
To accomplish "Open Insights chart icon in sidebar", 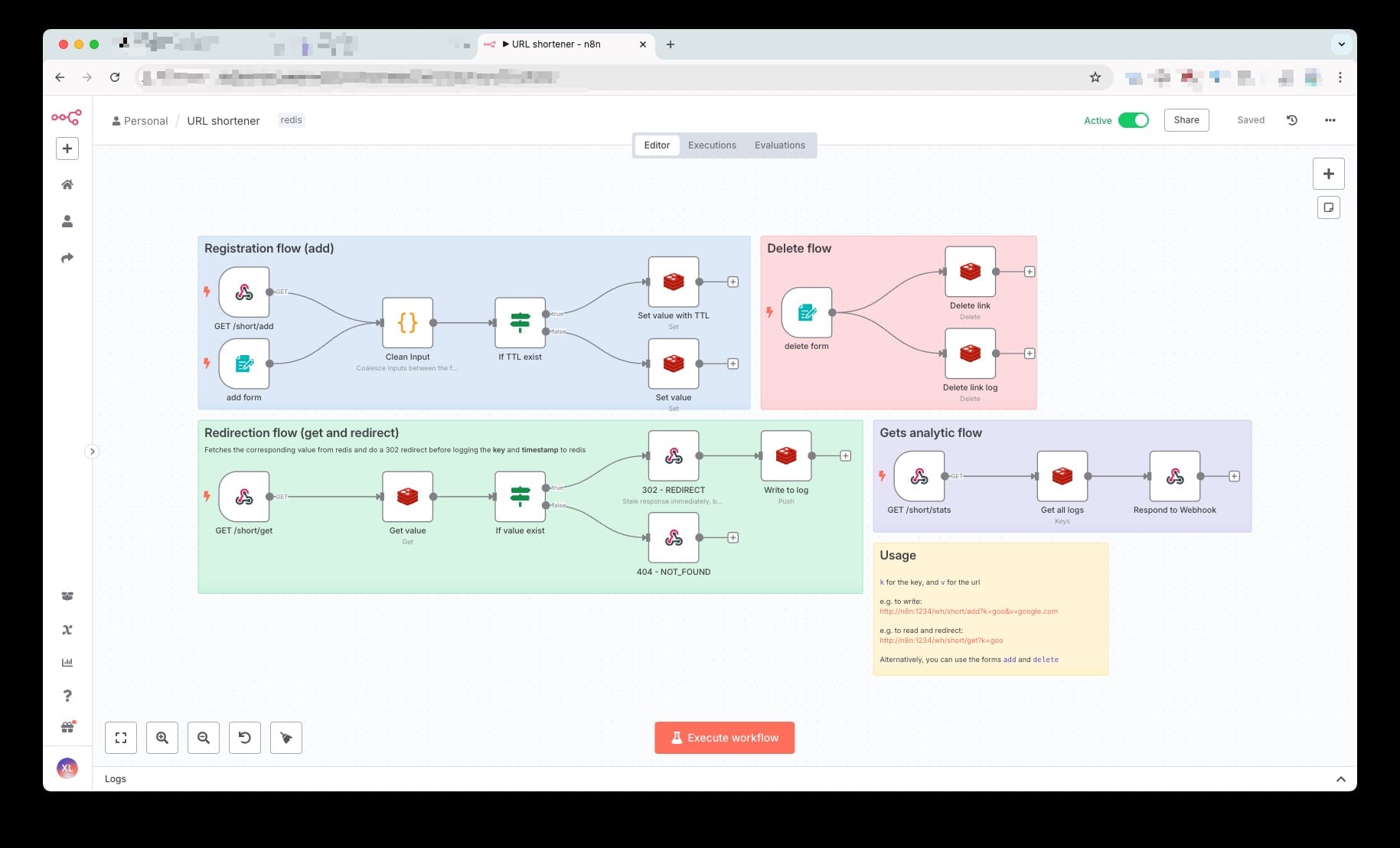I will click(67, 663).
